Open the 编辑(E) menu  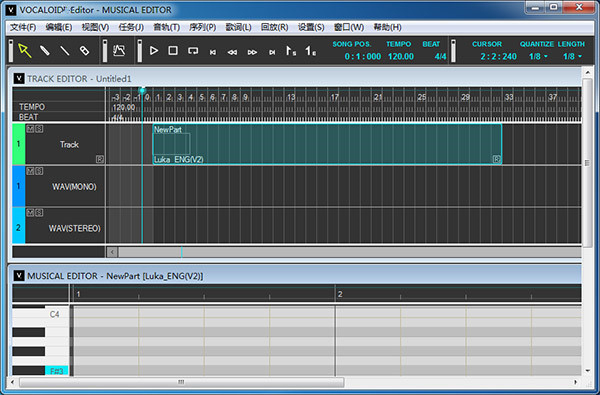pos(59,27)
